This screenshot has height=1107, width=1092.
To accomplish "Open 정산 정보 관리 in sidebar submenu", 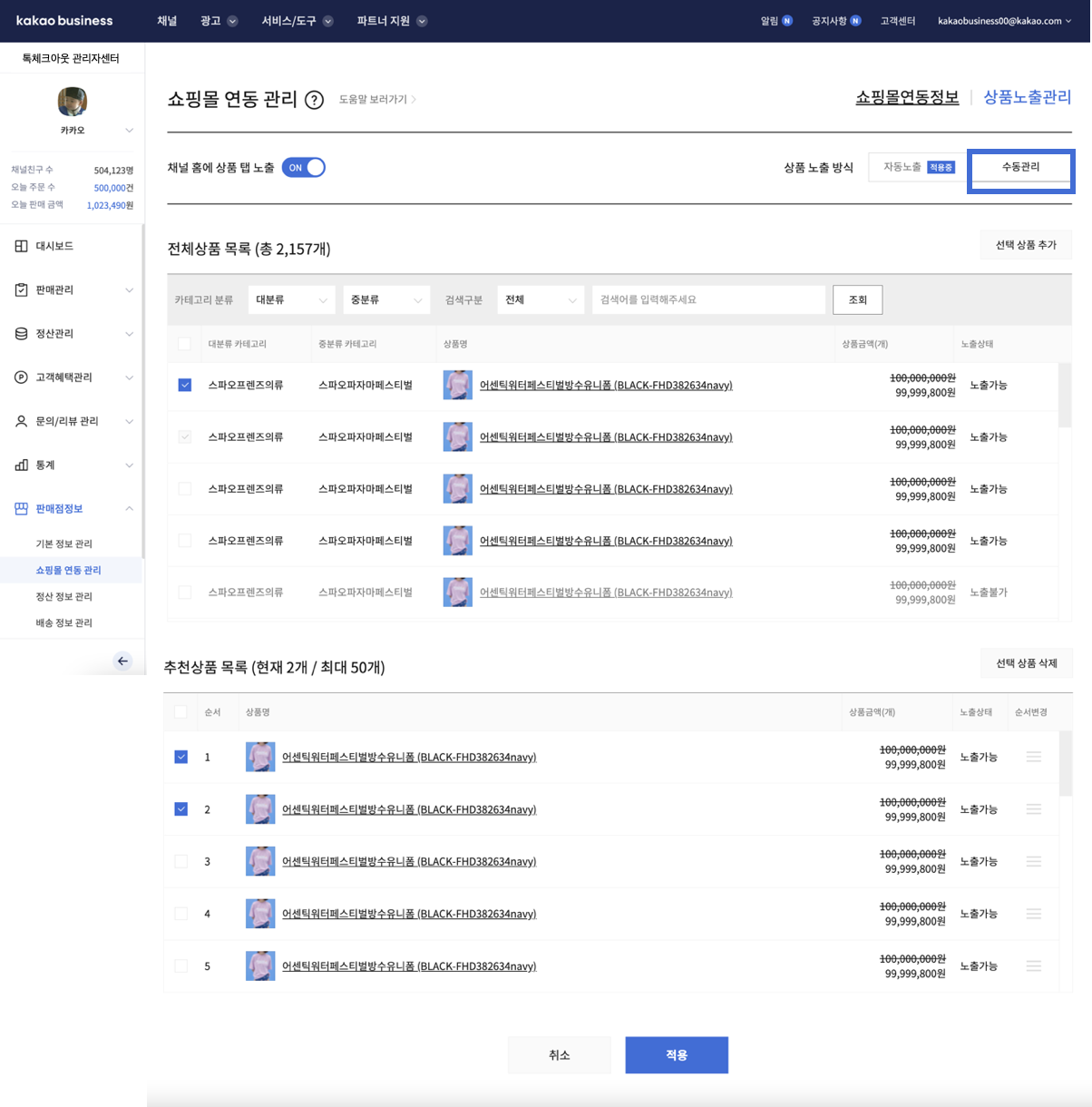I will [x=64, y=596].
